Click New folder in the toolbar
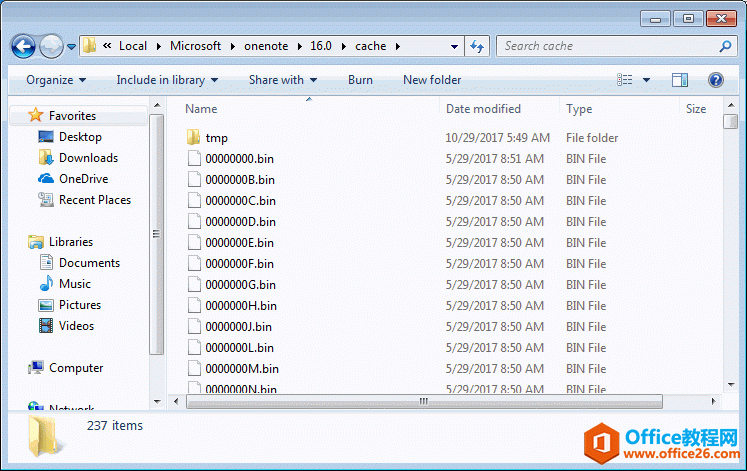The width and height of the screenshot is (747, 471). 432,80
